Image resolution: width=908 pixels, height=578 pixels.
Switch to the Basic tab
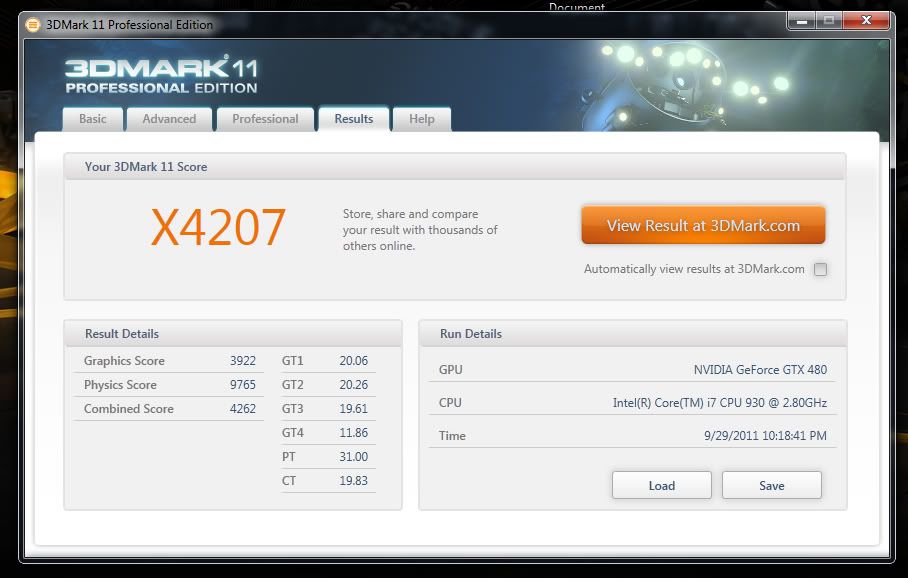(93, 119)
